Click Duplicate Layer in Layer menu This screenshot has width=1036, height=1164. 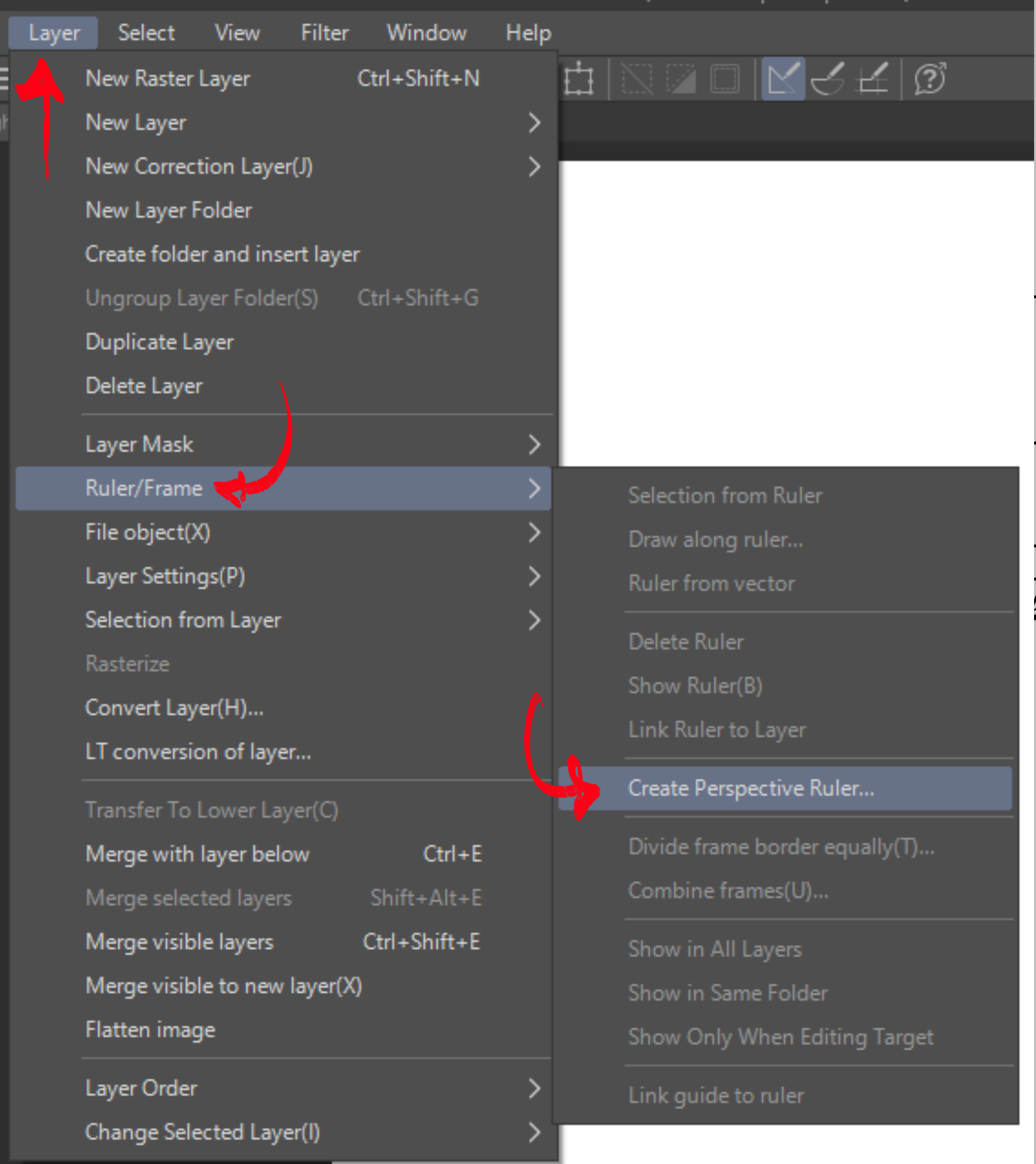point(283,342)
